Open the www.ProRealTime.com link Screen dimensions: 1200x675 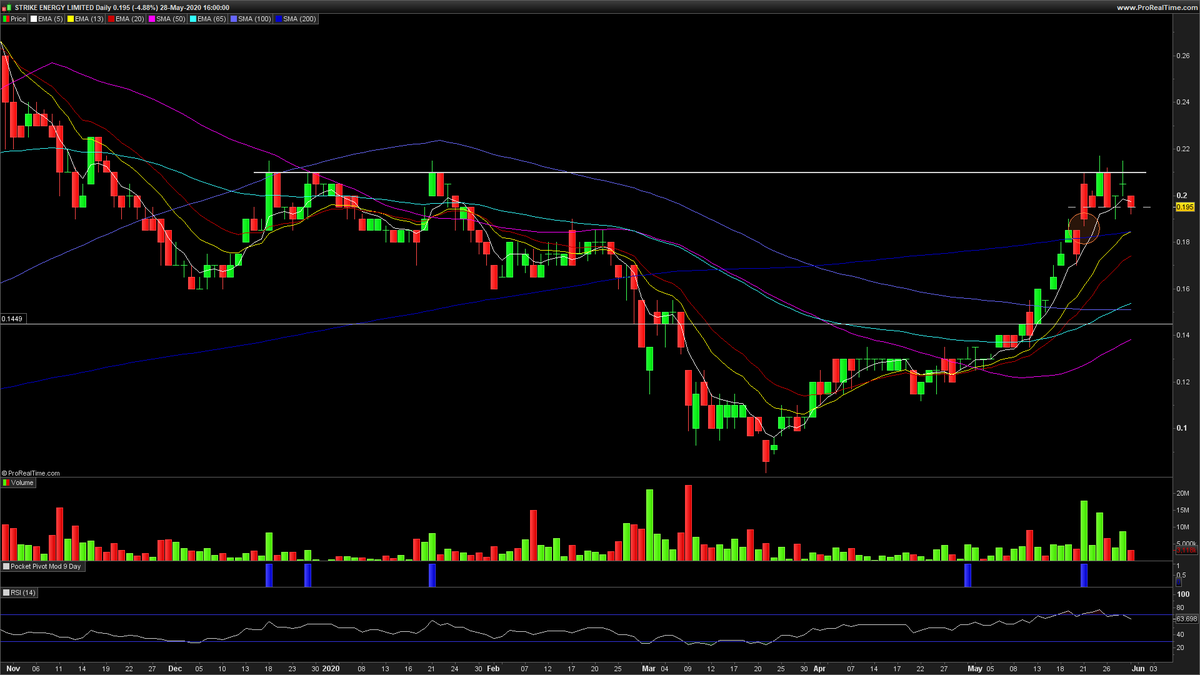1157,5
